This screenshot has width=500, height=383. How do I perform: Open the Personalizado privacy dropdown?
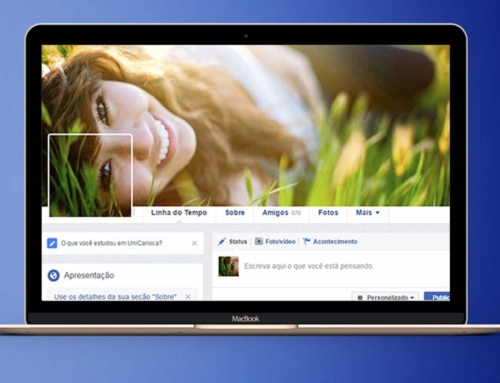(x=385, y=297)
